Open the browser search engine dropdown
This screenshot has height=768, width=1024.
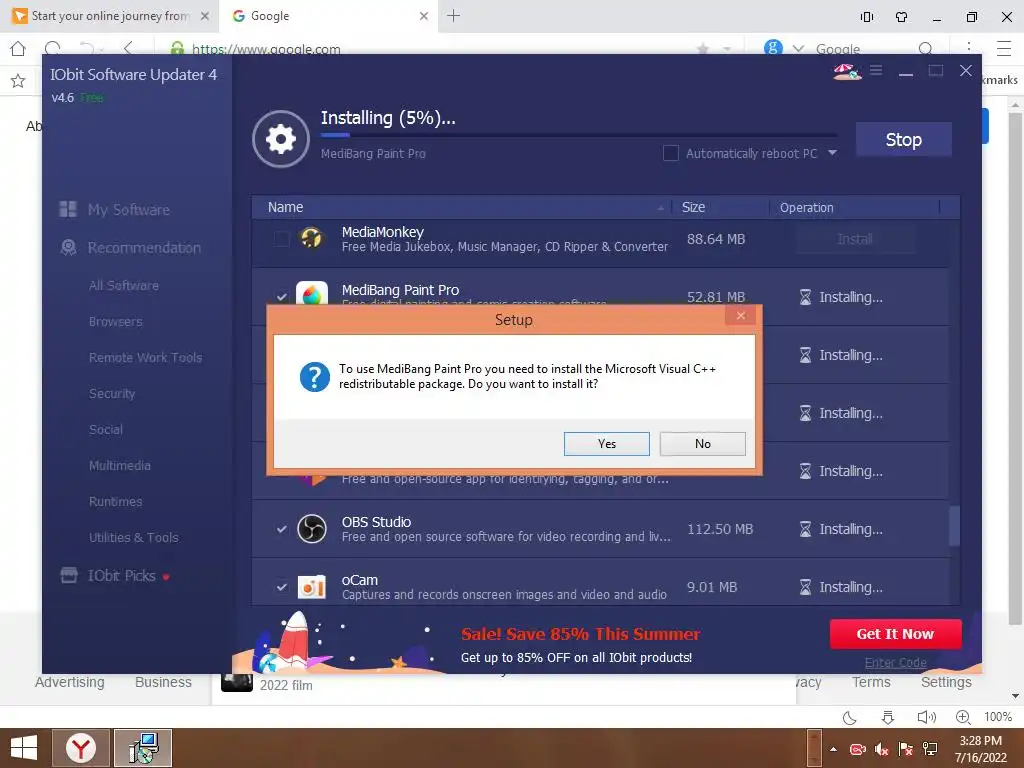click(x=798, y=48)
